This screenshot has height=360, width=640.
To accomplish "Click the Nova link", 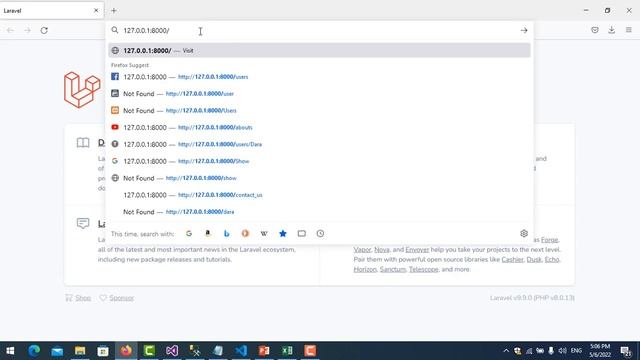I will (x=382, y=249).
